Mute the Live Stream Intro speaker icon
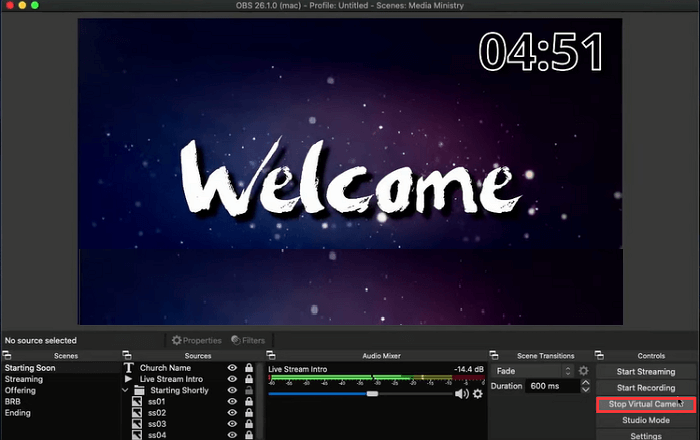This screenshot has width=700, height=440. point(461,394)
